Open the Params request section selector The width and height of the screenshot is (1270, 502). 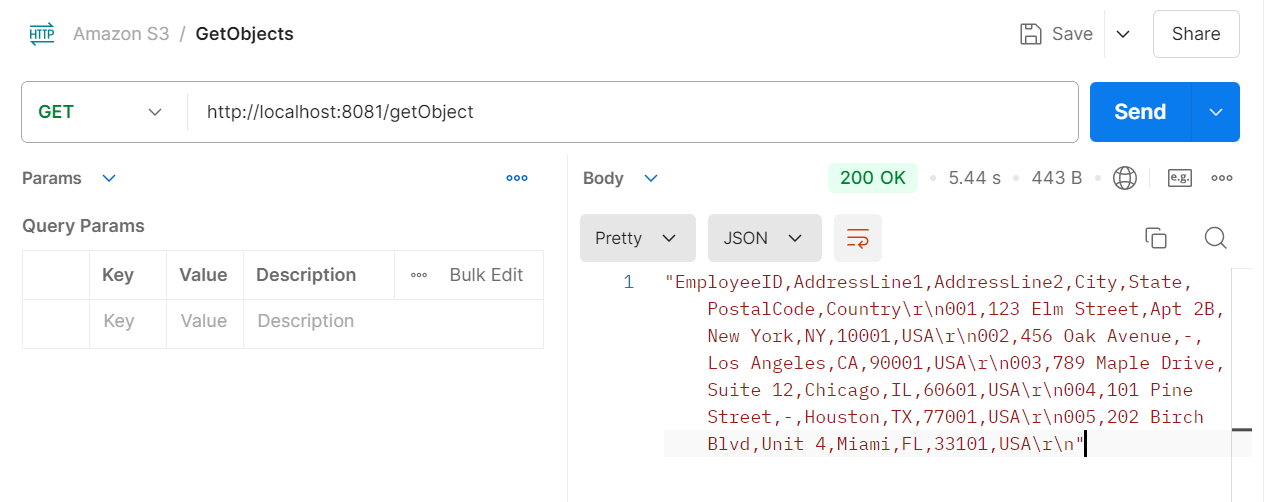click(69, 178)
